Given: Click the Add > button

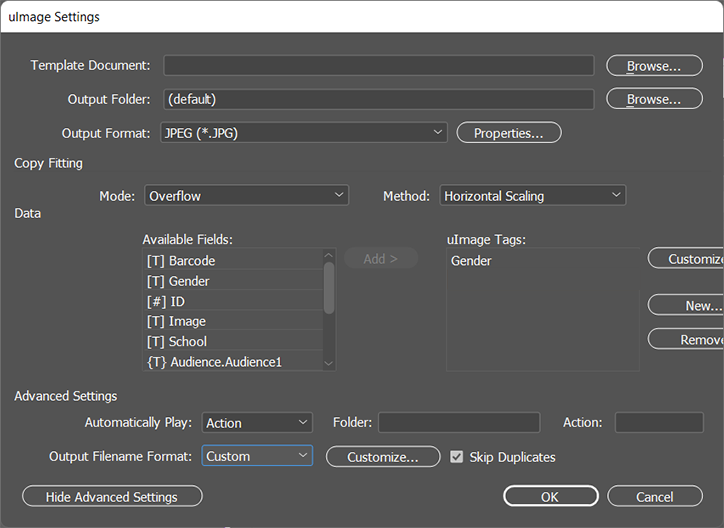Looking at the screenshot, I should point(381,258).
